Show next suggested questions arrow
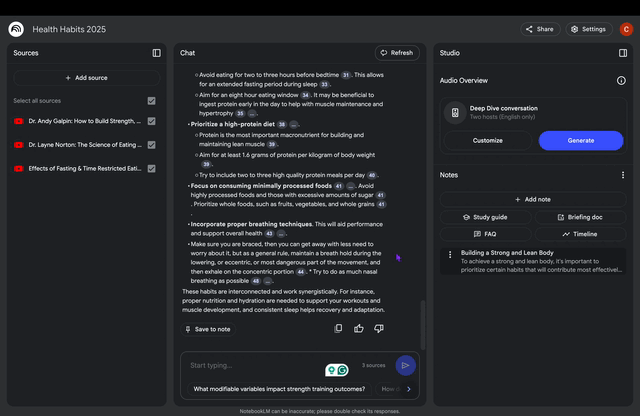The image size is (640, 416). point(409,389)
